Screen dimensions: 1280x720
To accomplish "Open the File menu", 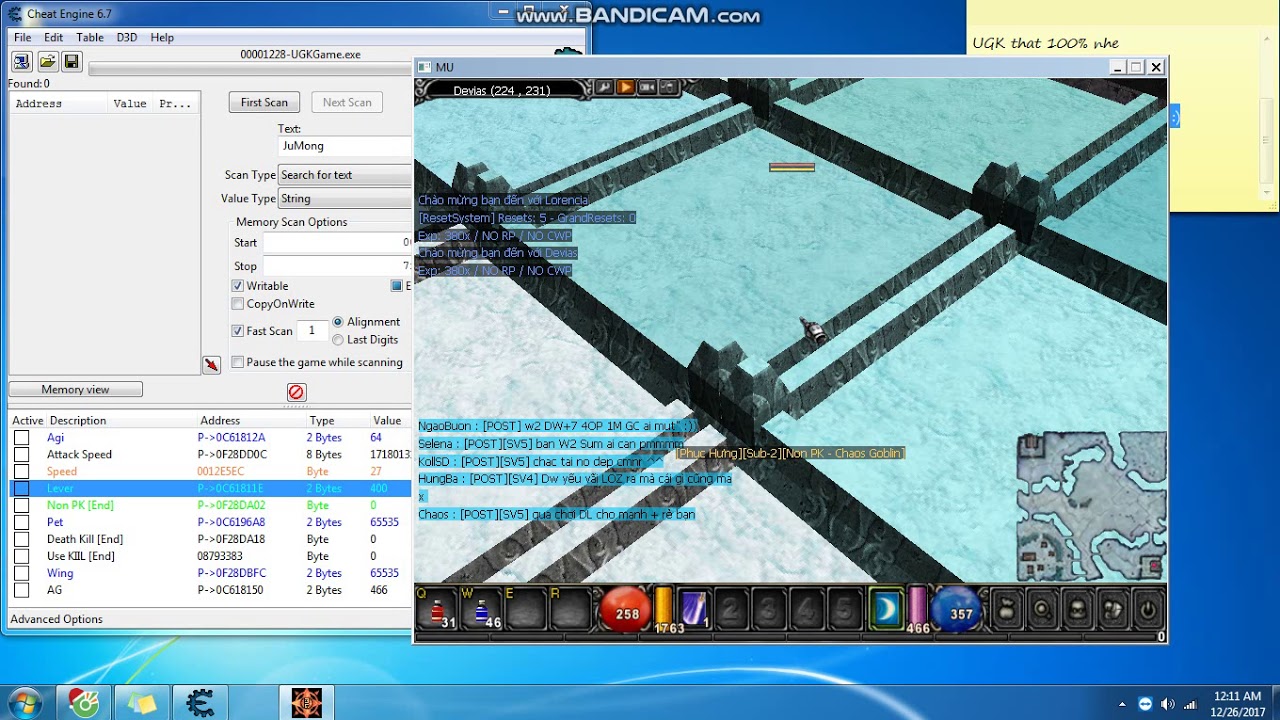I will [22, 37].
